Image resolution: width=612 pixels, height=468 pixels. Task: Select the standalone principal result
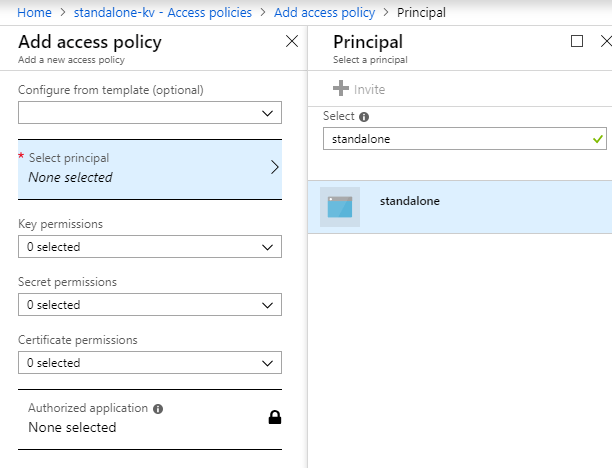tap(460, 206)
